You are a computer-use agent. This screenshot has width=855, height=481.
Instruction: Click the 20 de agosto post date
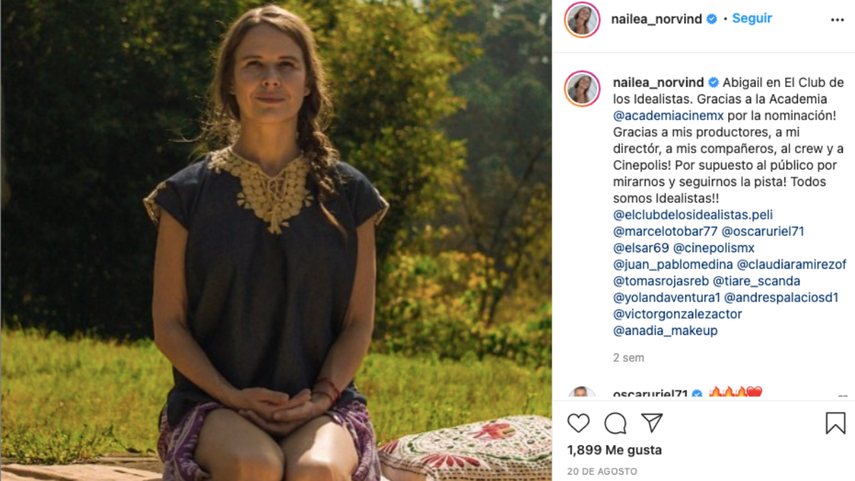602,471
